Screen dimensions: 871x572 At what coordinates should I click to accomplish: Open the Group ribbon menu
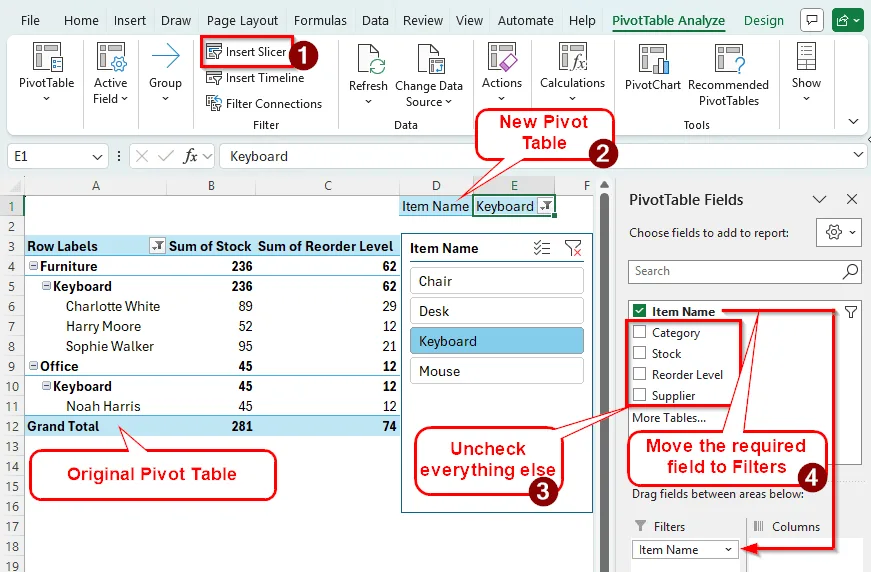(x=166, y=72)
